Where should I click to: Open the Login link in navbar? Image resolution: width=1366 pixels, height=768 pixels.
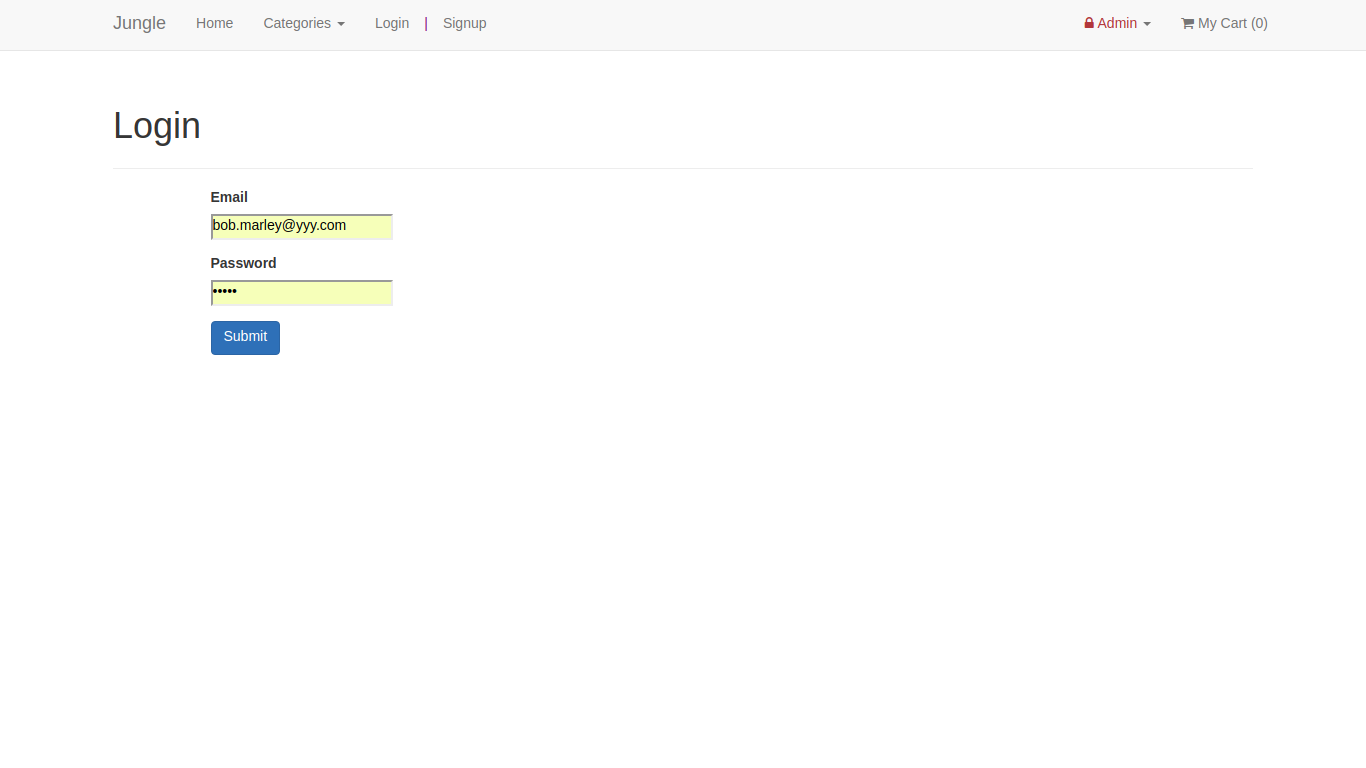click(x=392, y=23)
